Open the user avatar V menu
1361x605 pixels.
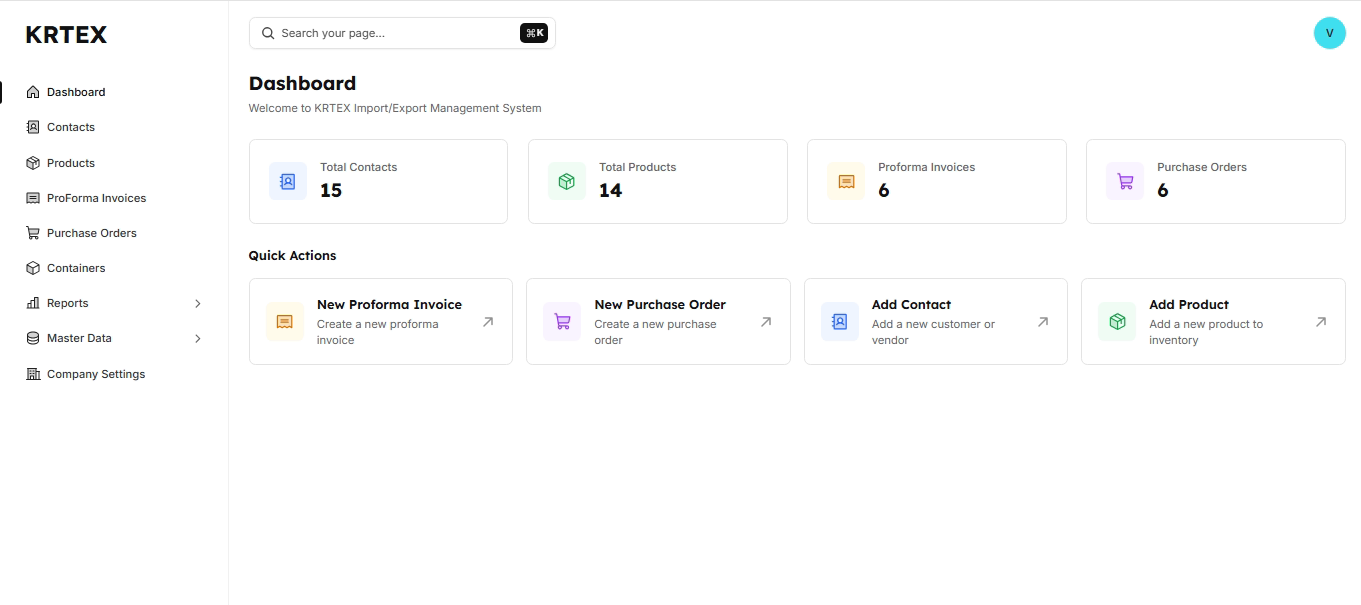[x=1329, y=33]
